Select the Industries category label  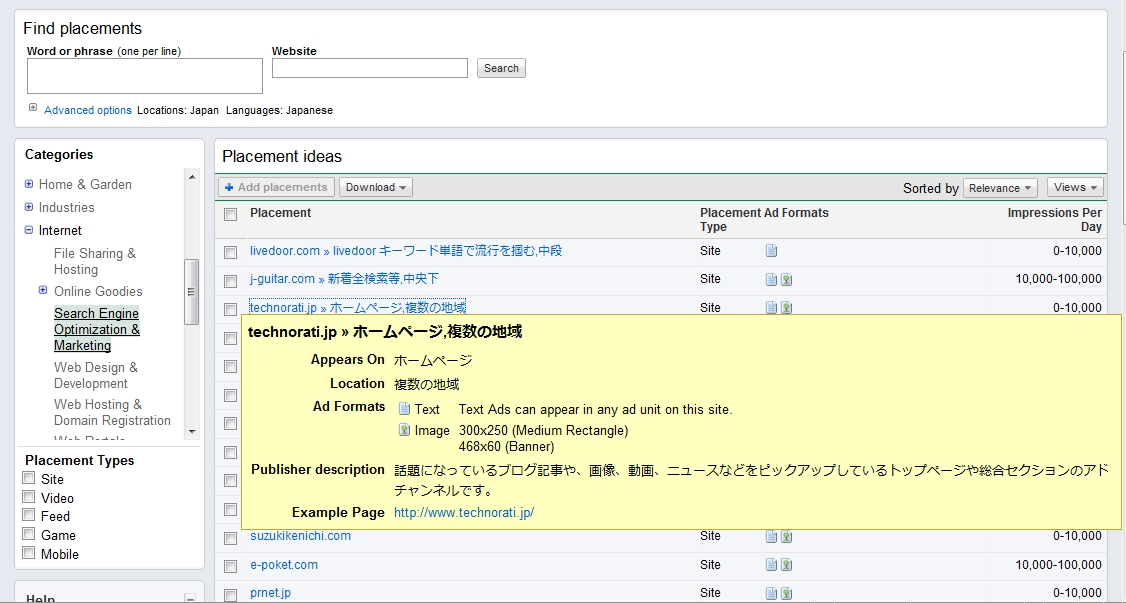pyautogui.click(x=66, y=207)
